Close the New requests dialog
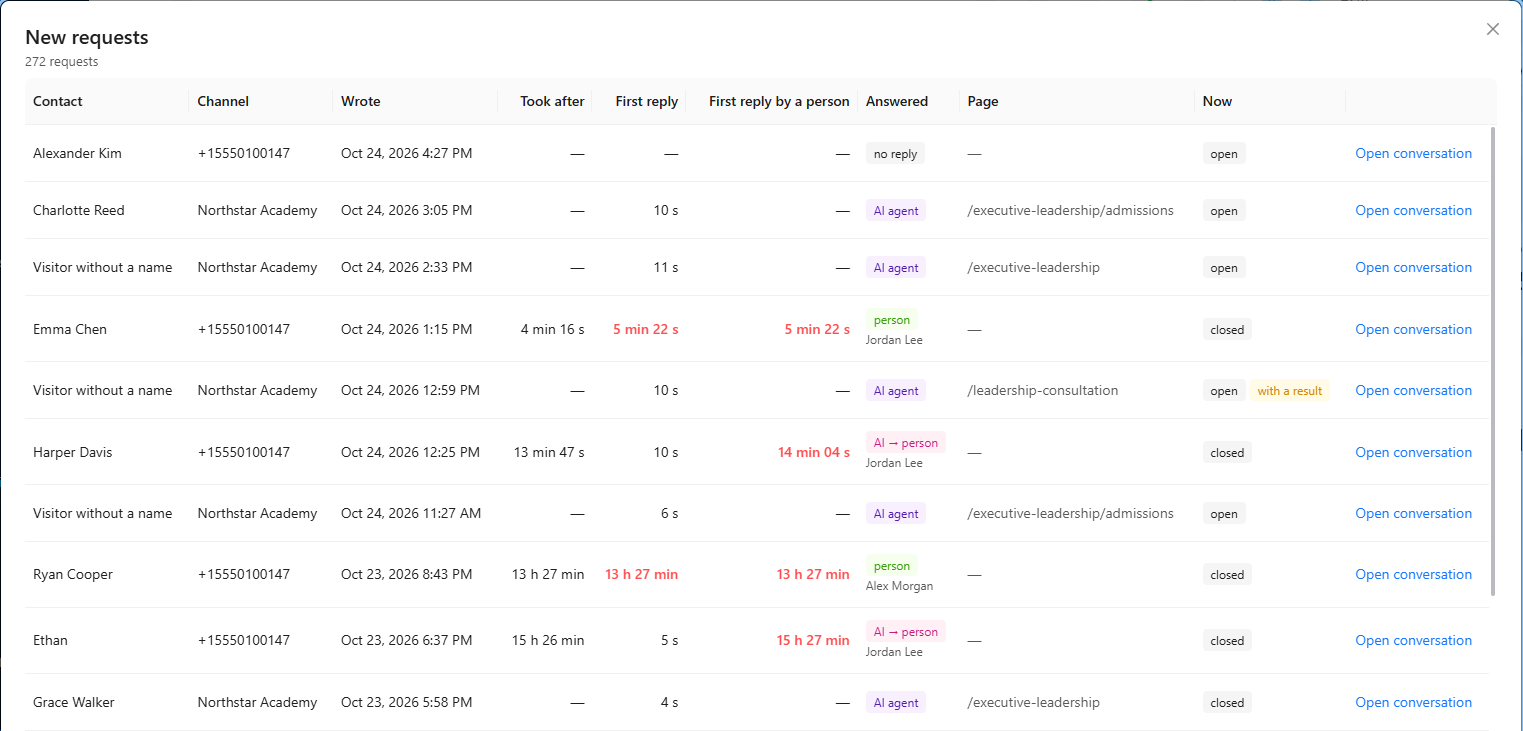1523x731 pixels. [x=1493, y=29]
